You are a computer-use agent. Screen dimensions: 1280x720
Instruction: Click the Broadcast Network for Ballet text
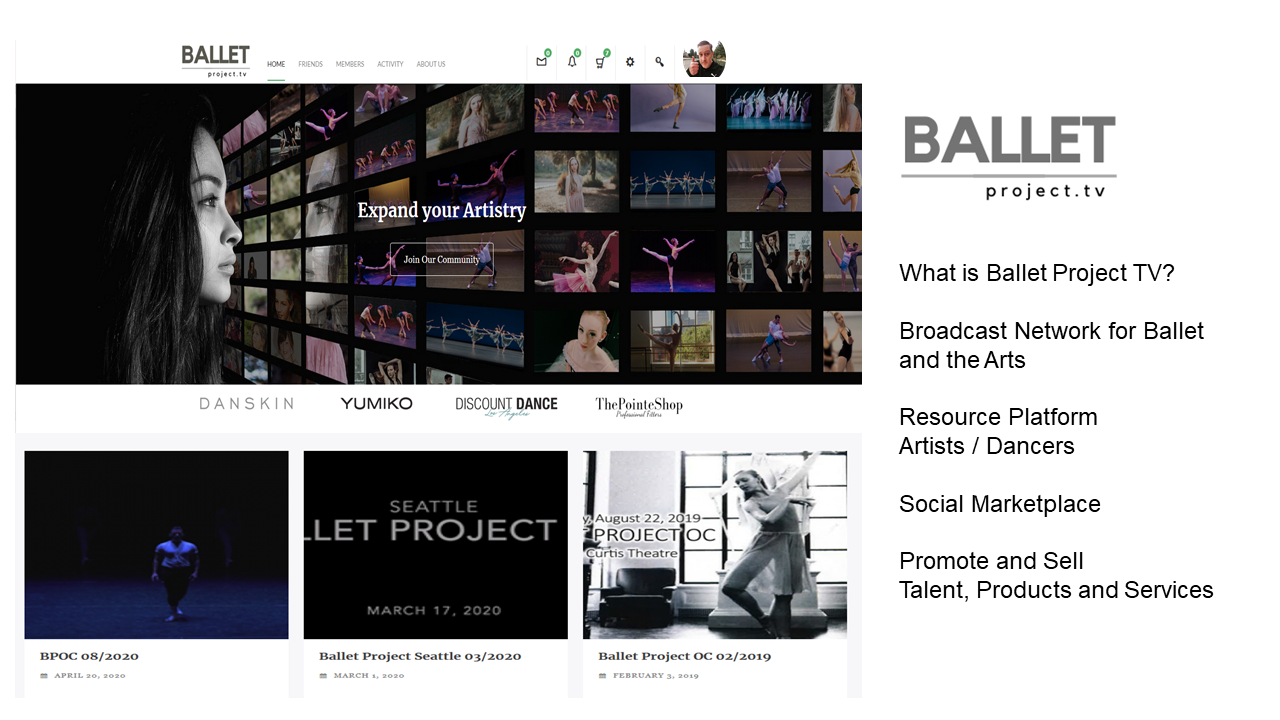(1051, 330)
